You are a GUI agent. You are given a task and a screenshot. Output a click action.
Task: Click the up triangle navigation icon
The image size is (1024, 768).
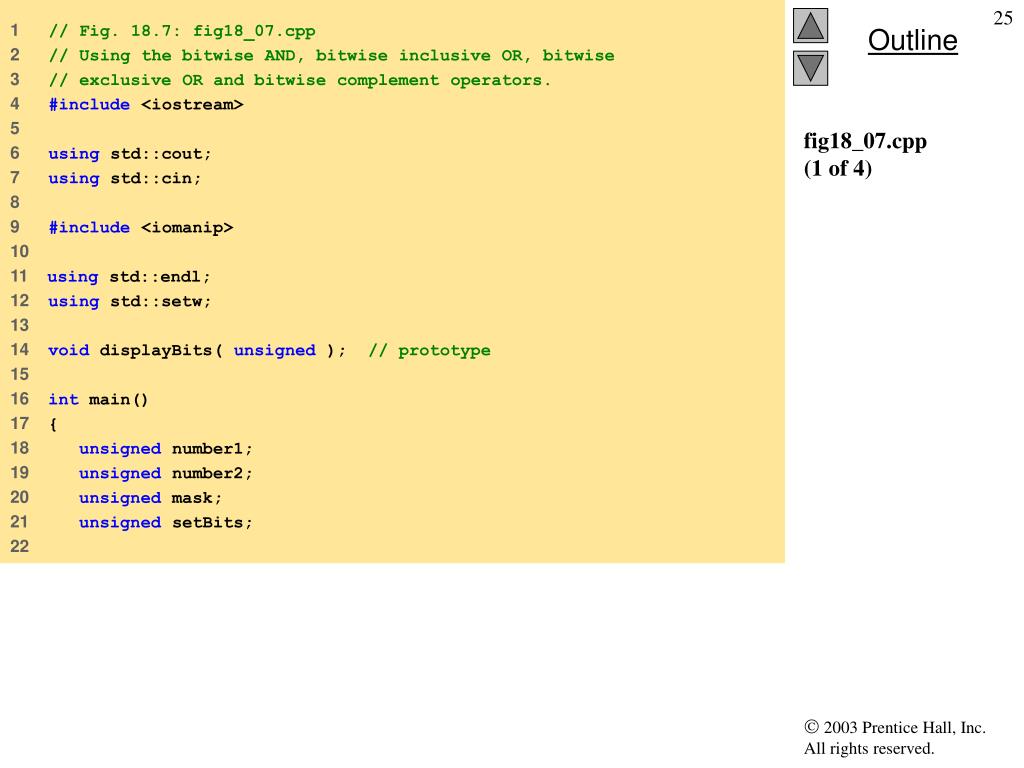810,25
